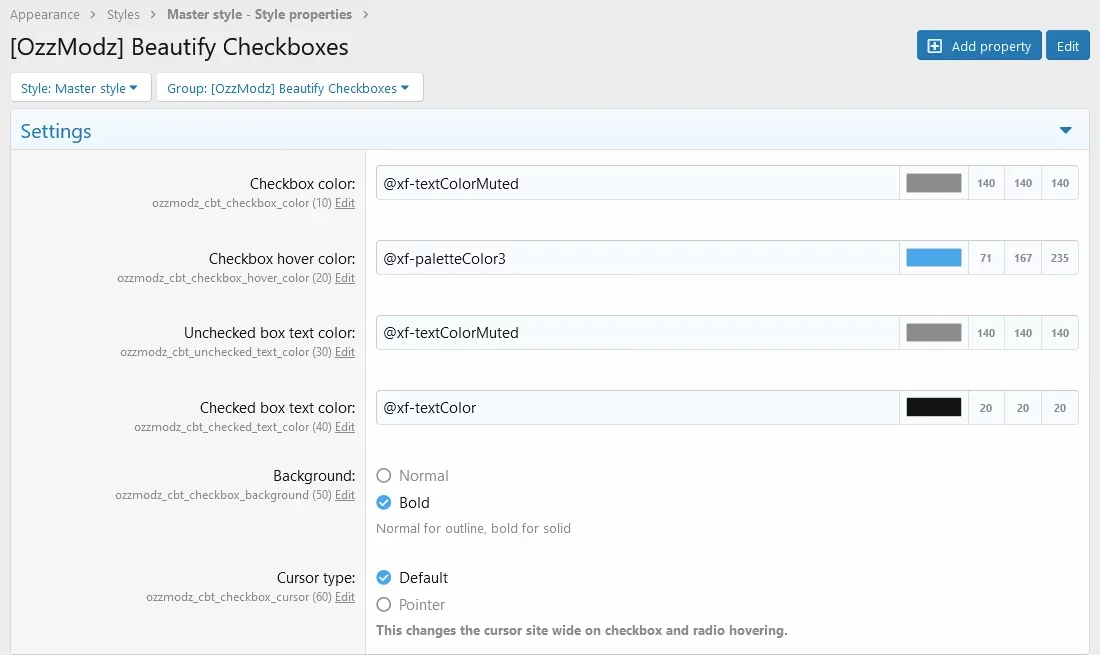
Task: Open the Style: Master style dropdown
Action: tap(80, 88)
